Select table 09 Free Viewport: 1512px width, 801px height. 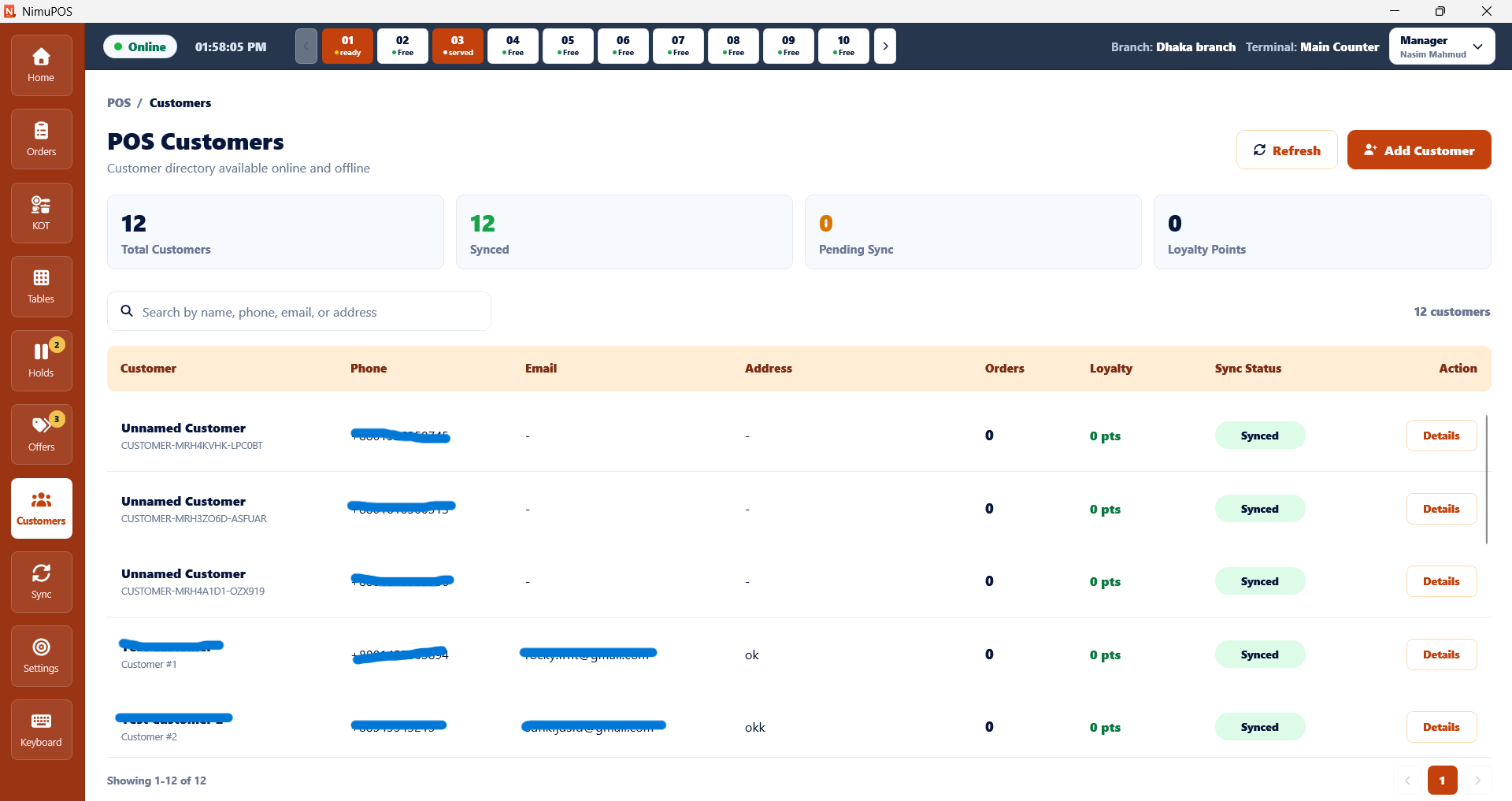[788, 46]
